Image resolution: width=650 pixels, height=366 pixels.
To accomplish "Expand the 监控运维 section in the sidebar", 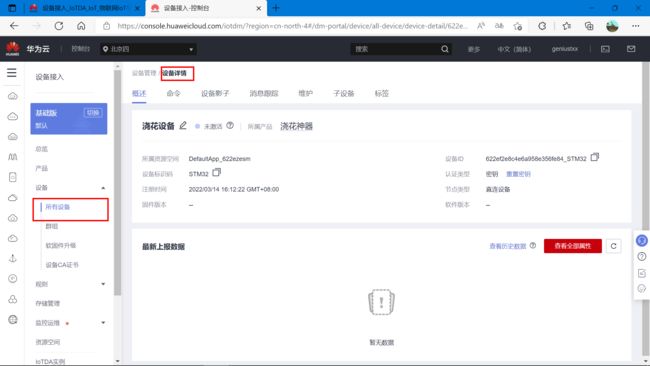I will click(x=103, y=322).
